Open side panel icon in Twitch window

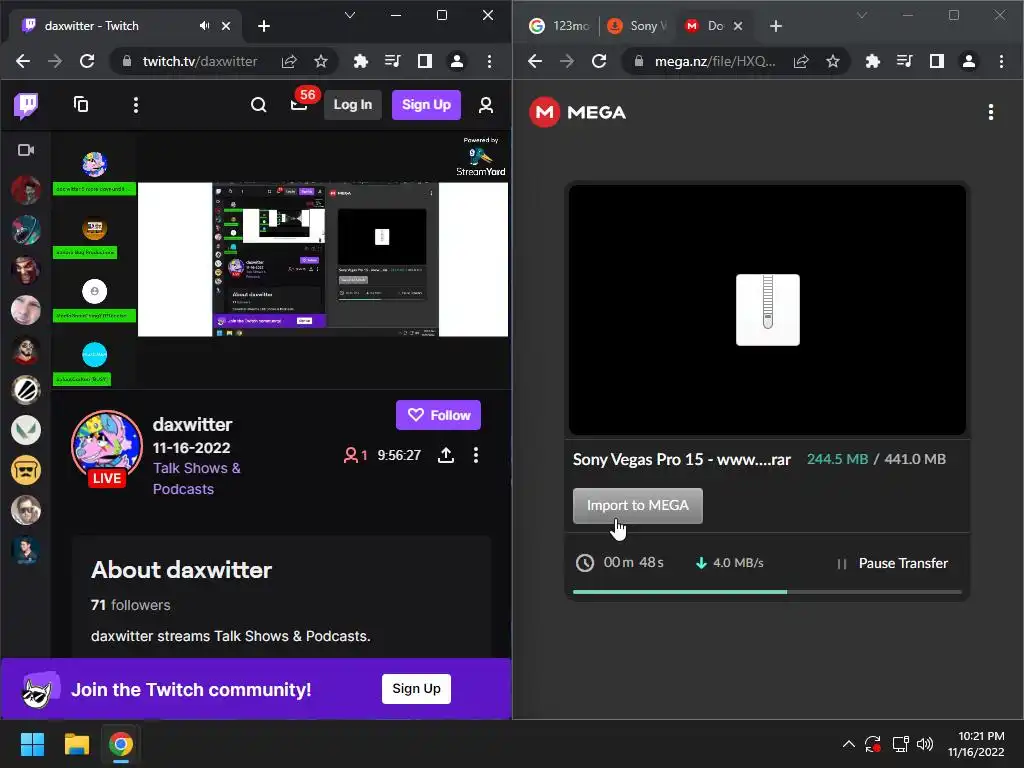pyautogui.click(x=425, y=61)
